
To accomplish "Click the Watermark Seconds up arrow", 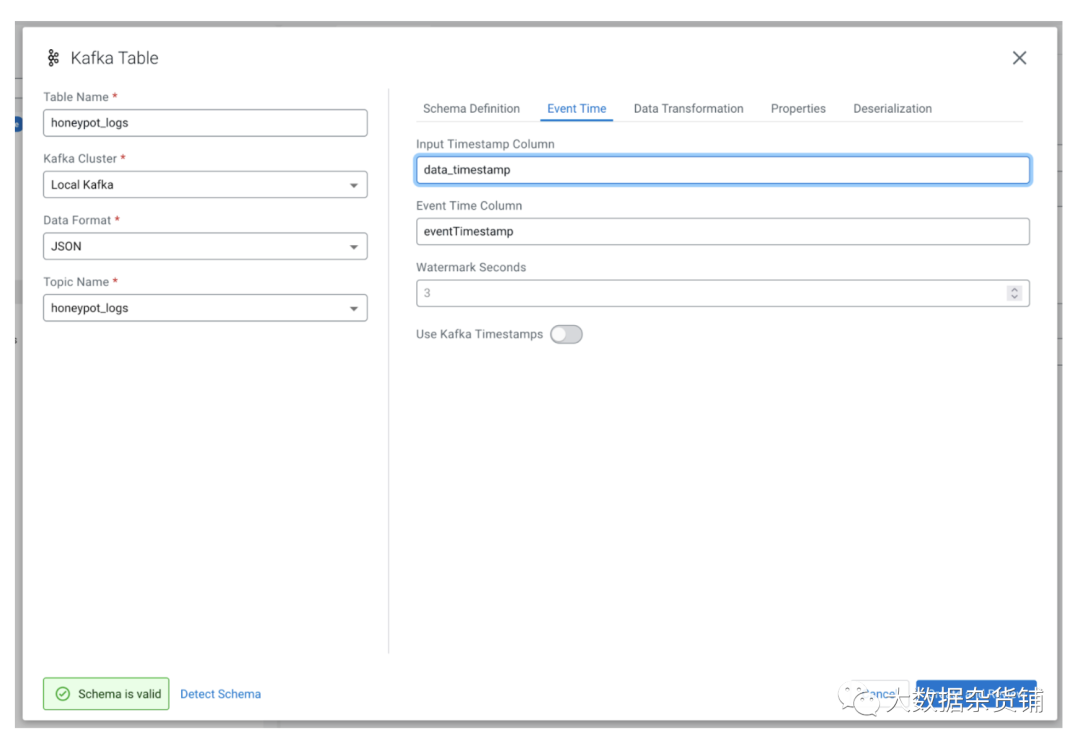I will tap(1015, 288).
